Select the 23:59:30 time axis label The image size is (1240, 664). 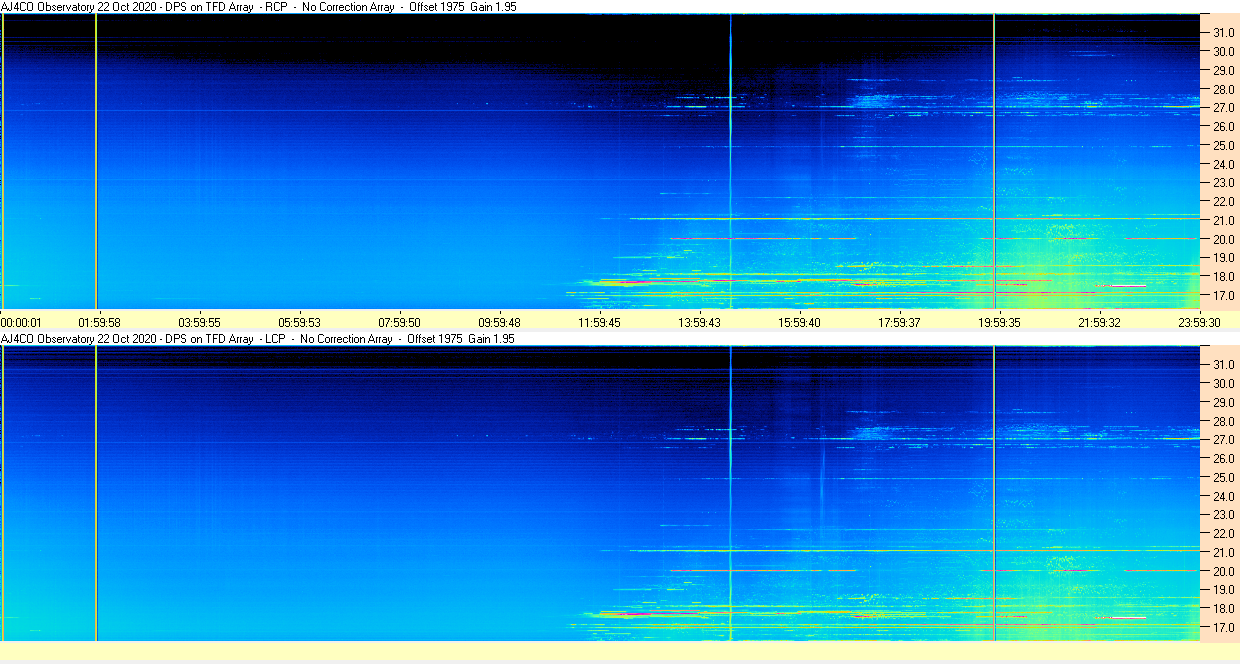click(x=1200, y=322)
